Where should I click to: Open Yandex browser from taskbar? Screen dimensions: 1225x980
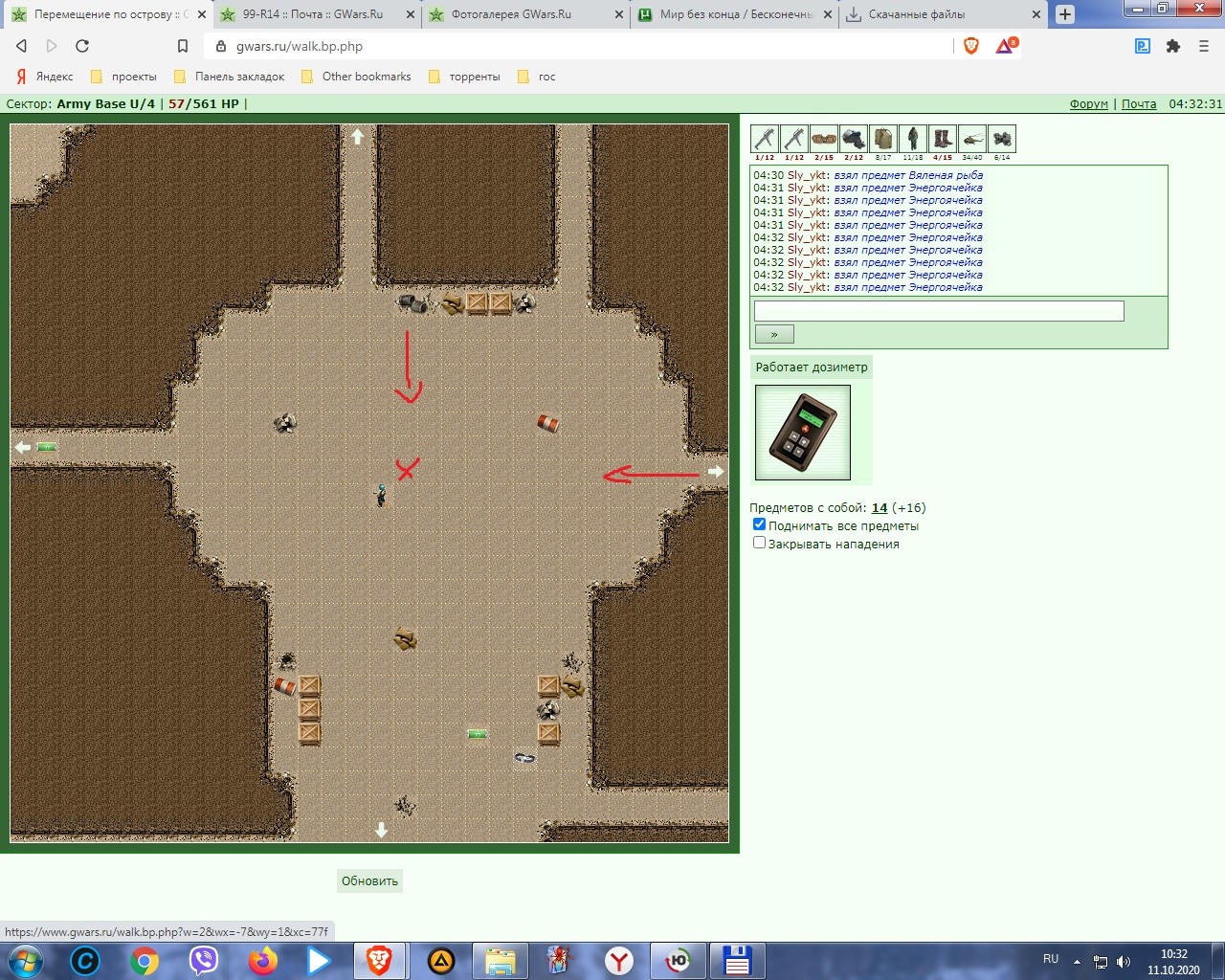[619, 961]
